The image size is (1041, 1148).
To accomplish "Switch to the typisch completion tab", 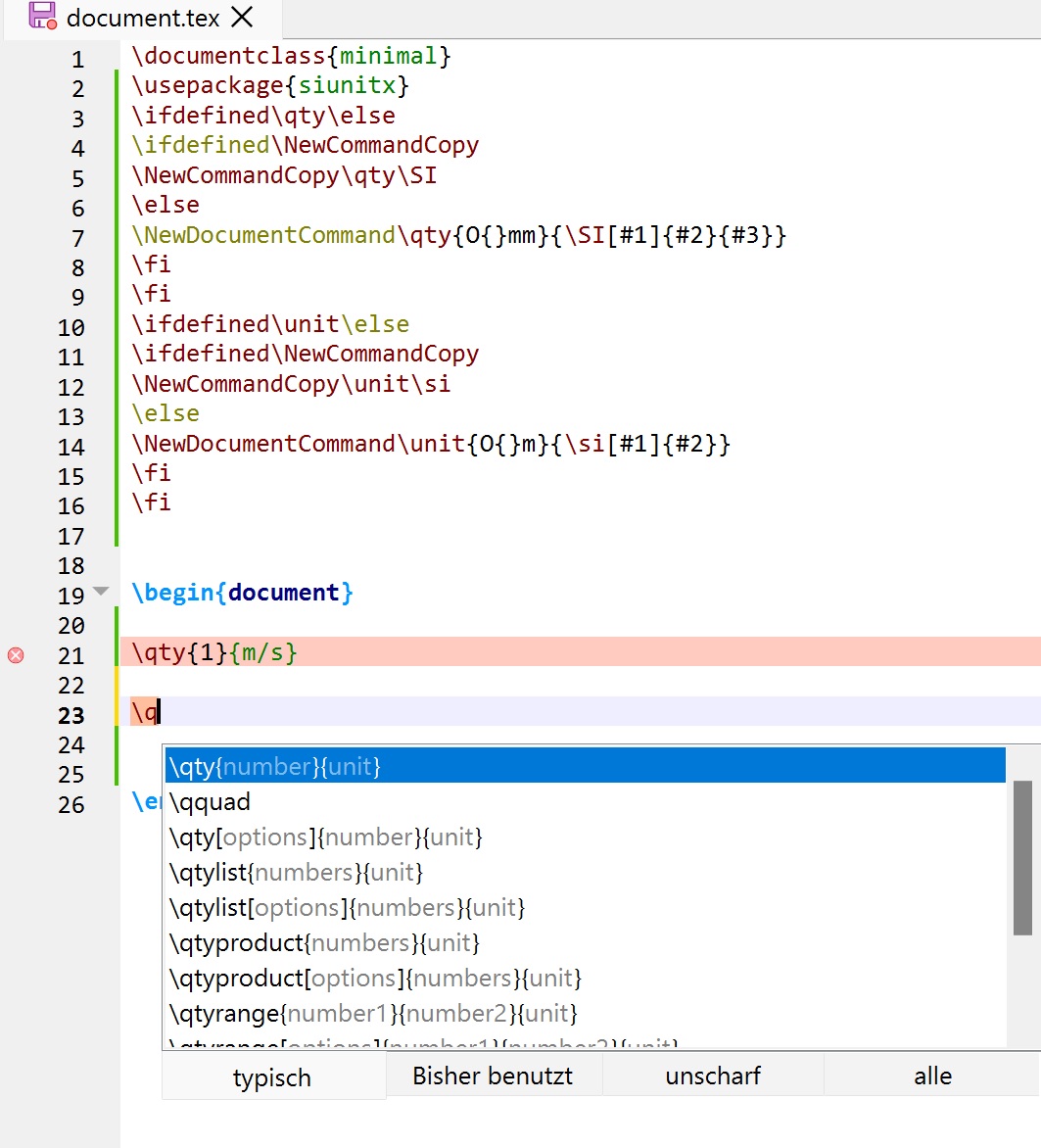I will [272, 1077].
